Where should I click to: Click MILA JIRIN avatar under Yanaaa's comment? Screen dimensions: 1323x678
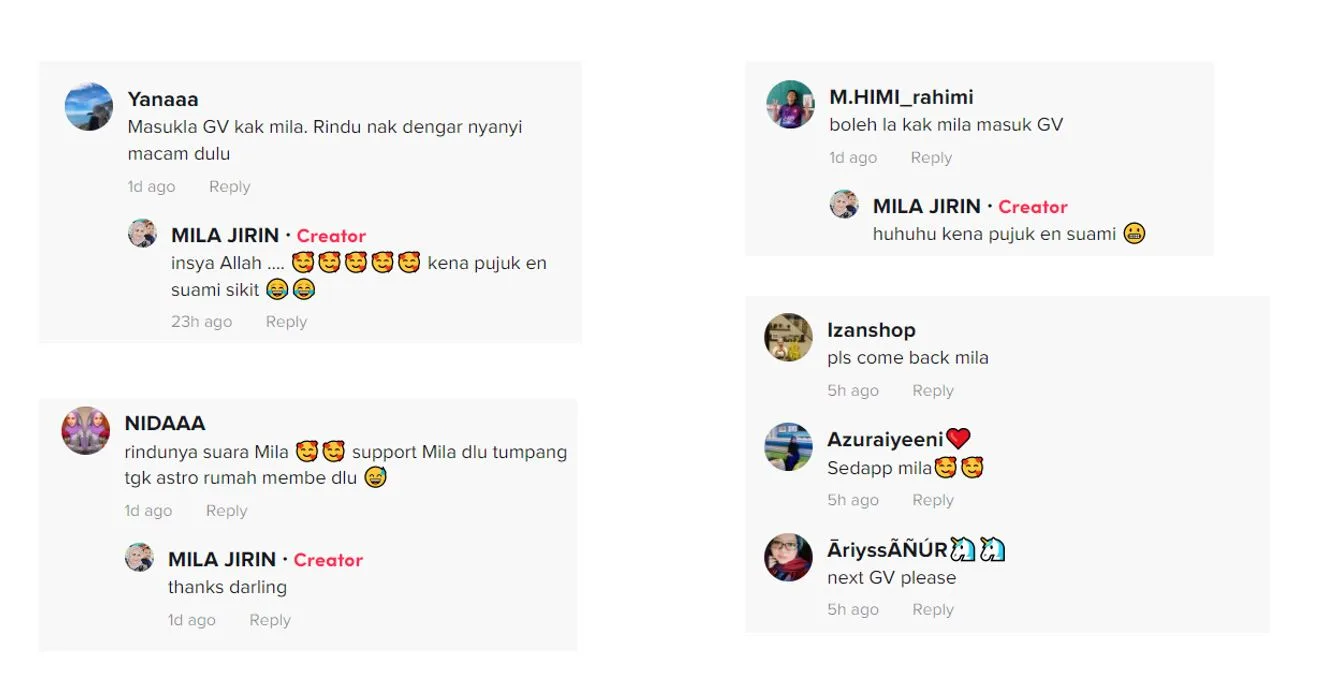pos(142,234)
